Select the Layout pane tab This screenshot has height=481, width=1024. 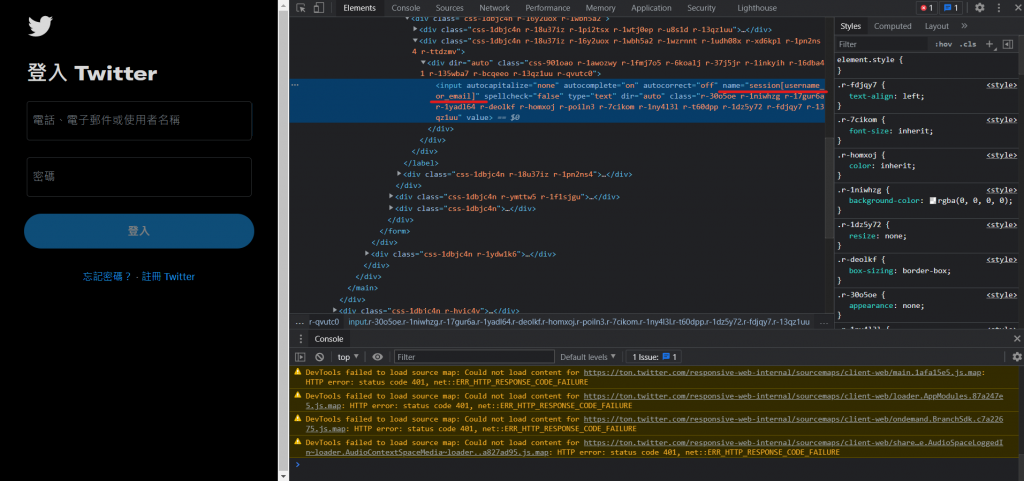coord(936,26)
